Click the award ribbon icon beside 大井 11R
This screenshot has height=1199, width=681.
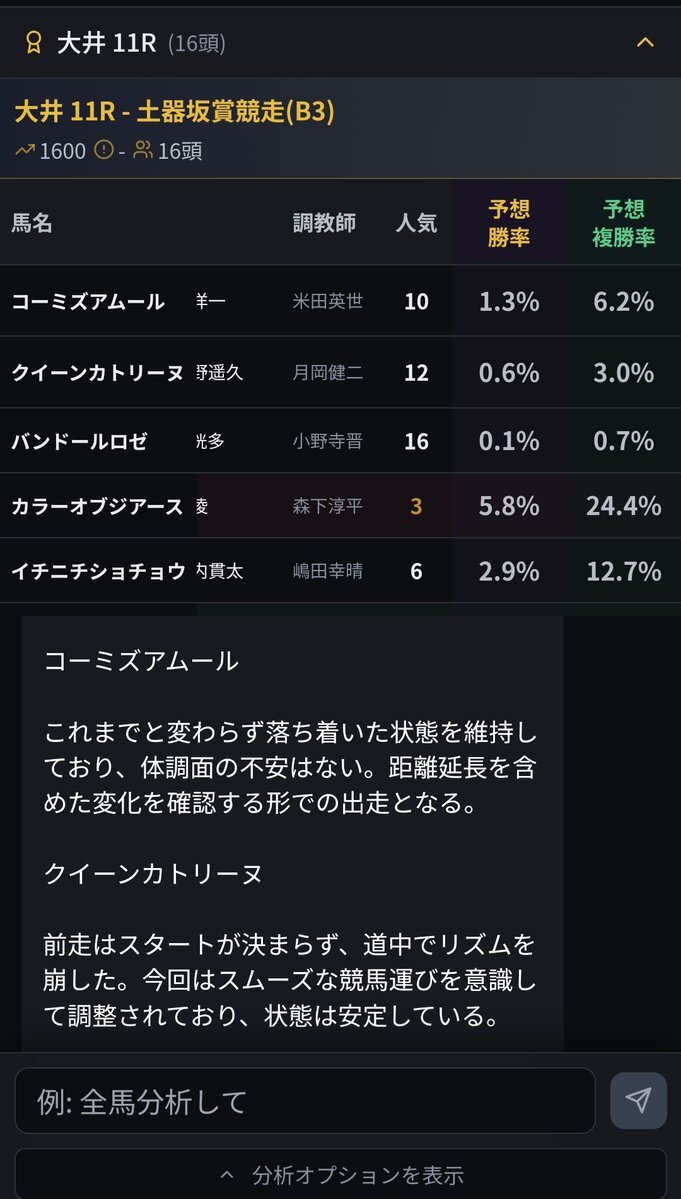34,43
